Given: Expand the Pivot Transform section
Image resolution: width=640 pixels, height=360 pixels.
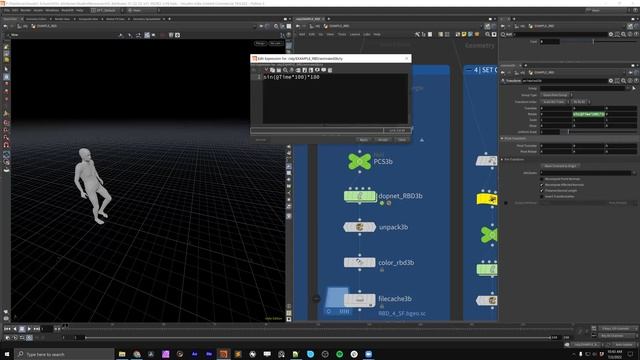Looking at the screenshot, I should [x=502, y=139].
